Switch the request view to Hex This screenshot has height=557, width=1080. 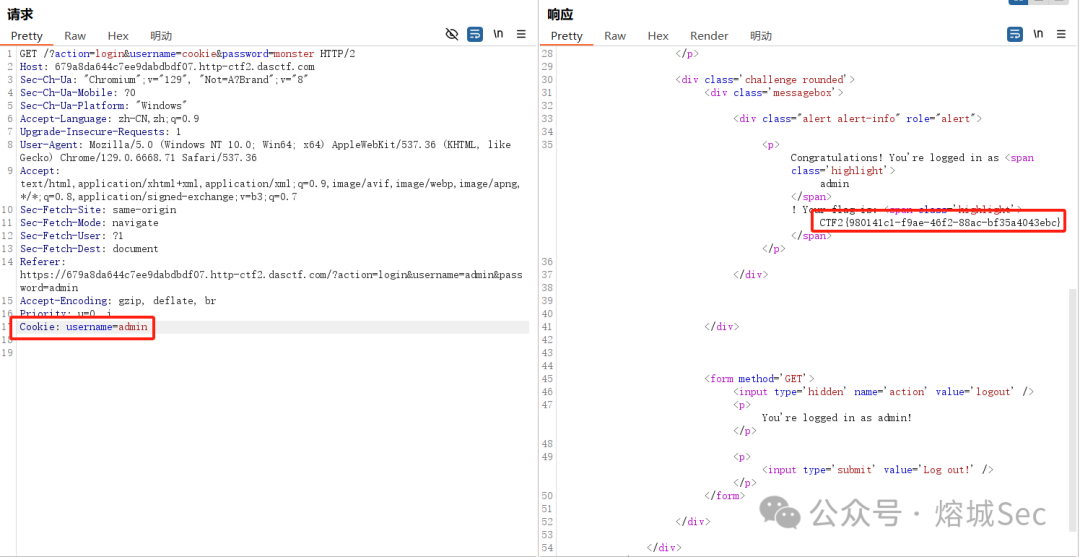[118, 36]
